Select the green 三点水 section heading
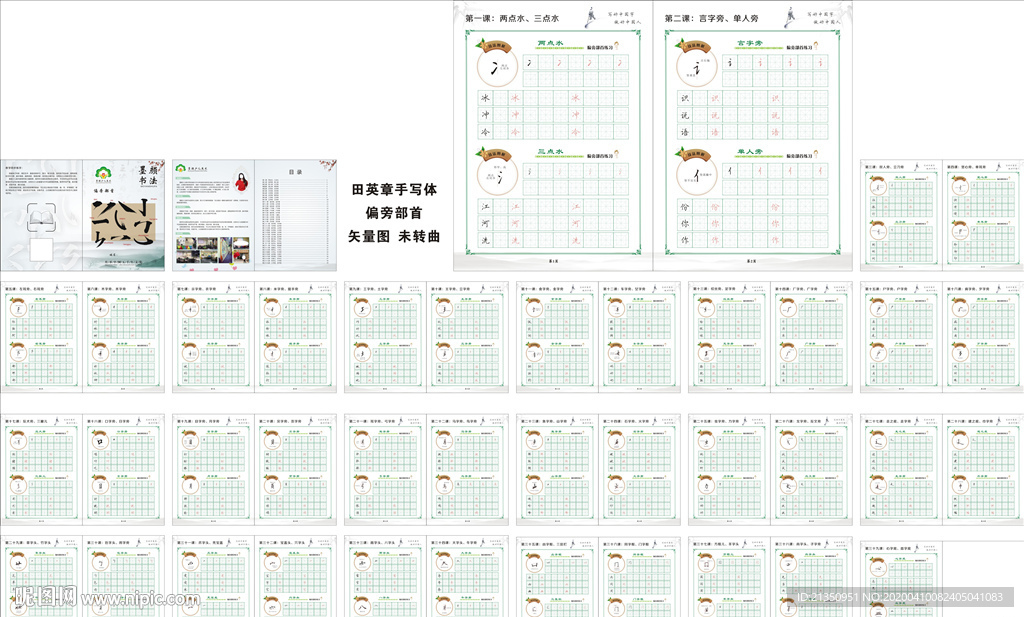The image size is (1024, 617). click(x=550, y=151)
